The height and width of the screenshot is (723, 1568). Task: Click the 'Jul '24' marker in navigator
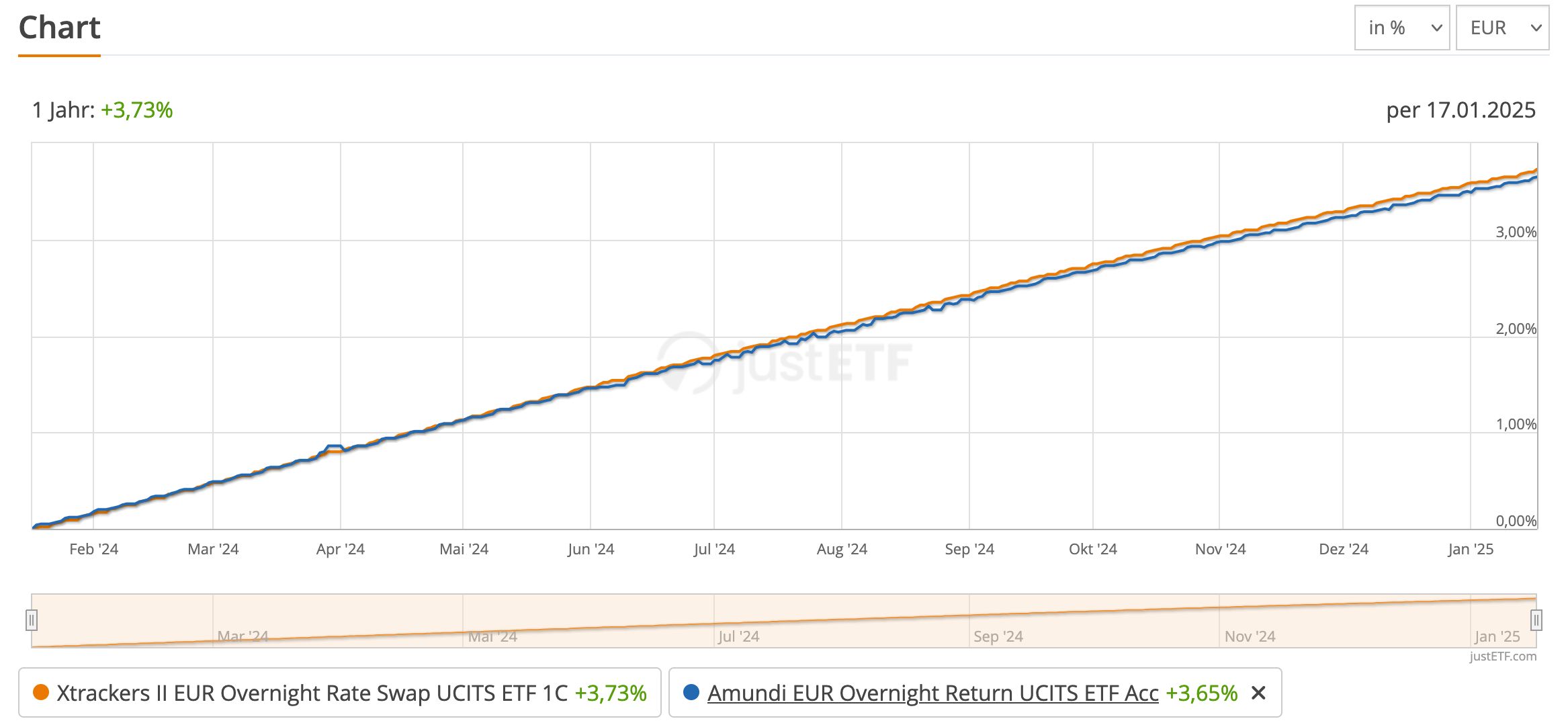[738, 636]
